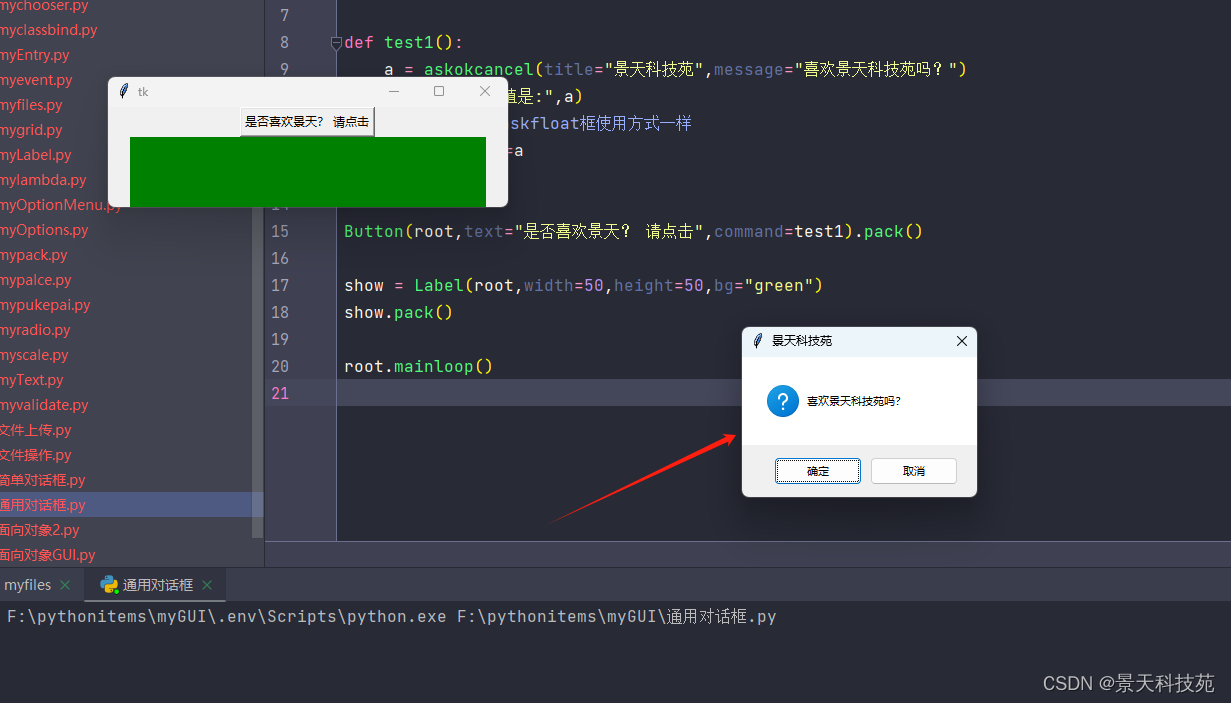This screenshot has height=703, width=1231.
Task: Select myOptions.py in the file list
Action: pyautogui.click(x=44, y=230)
